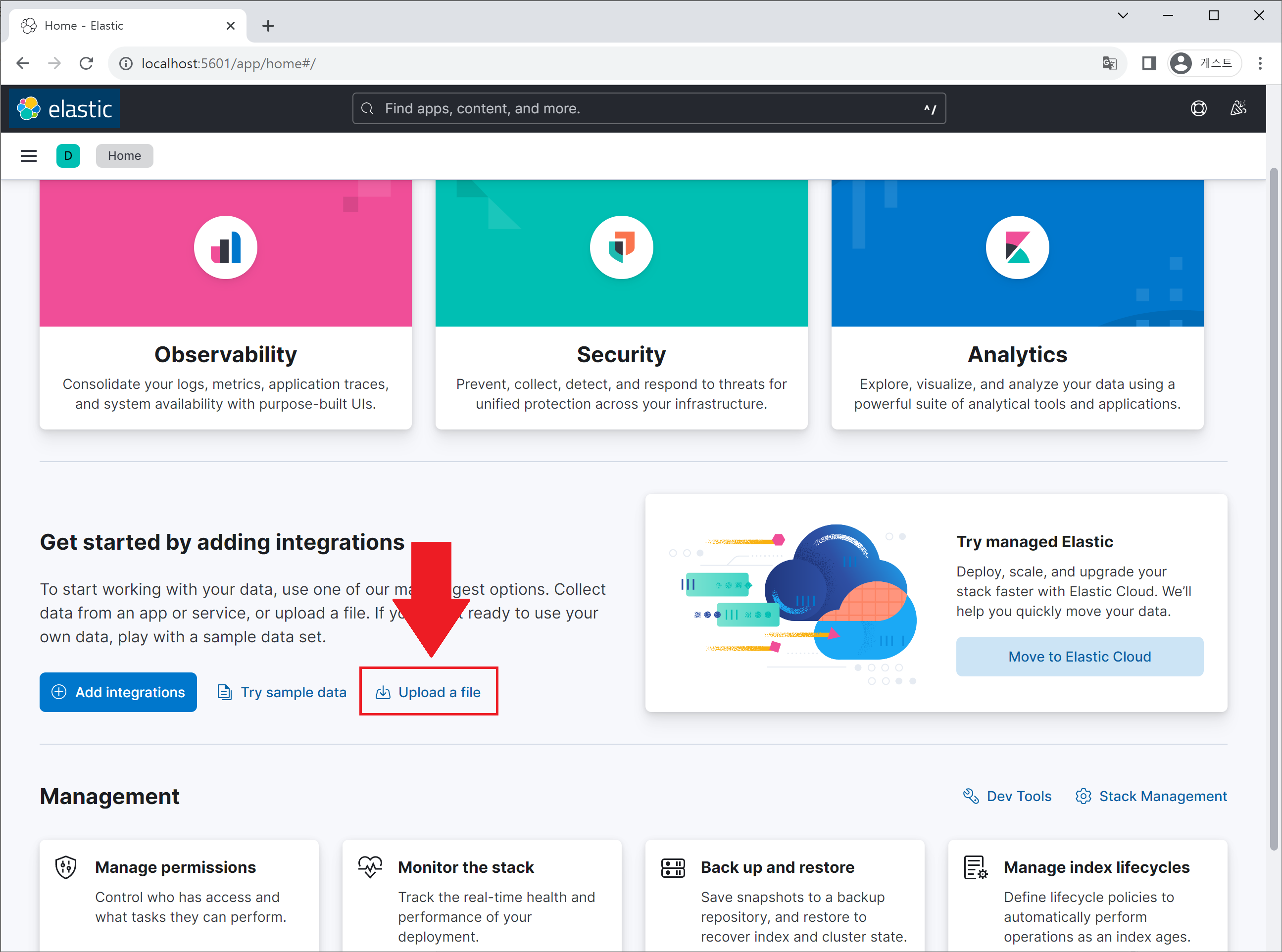Open a new browser tab
The image size is (1282, 952).
point(268,26)
